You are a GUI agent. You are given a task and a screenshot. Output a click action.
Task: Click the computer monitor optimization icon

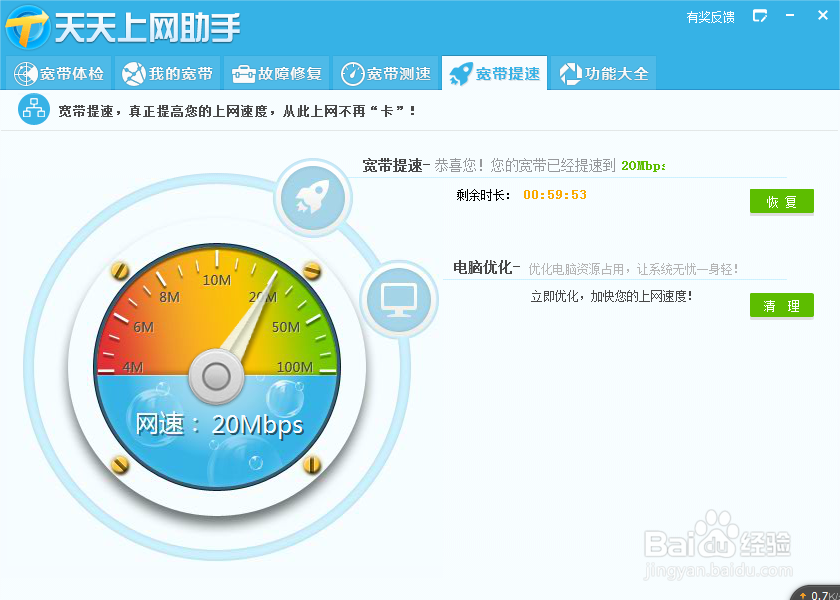pos(399,299)
